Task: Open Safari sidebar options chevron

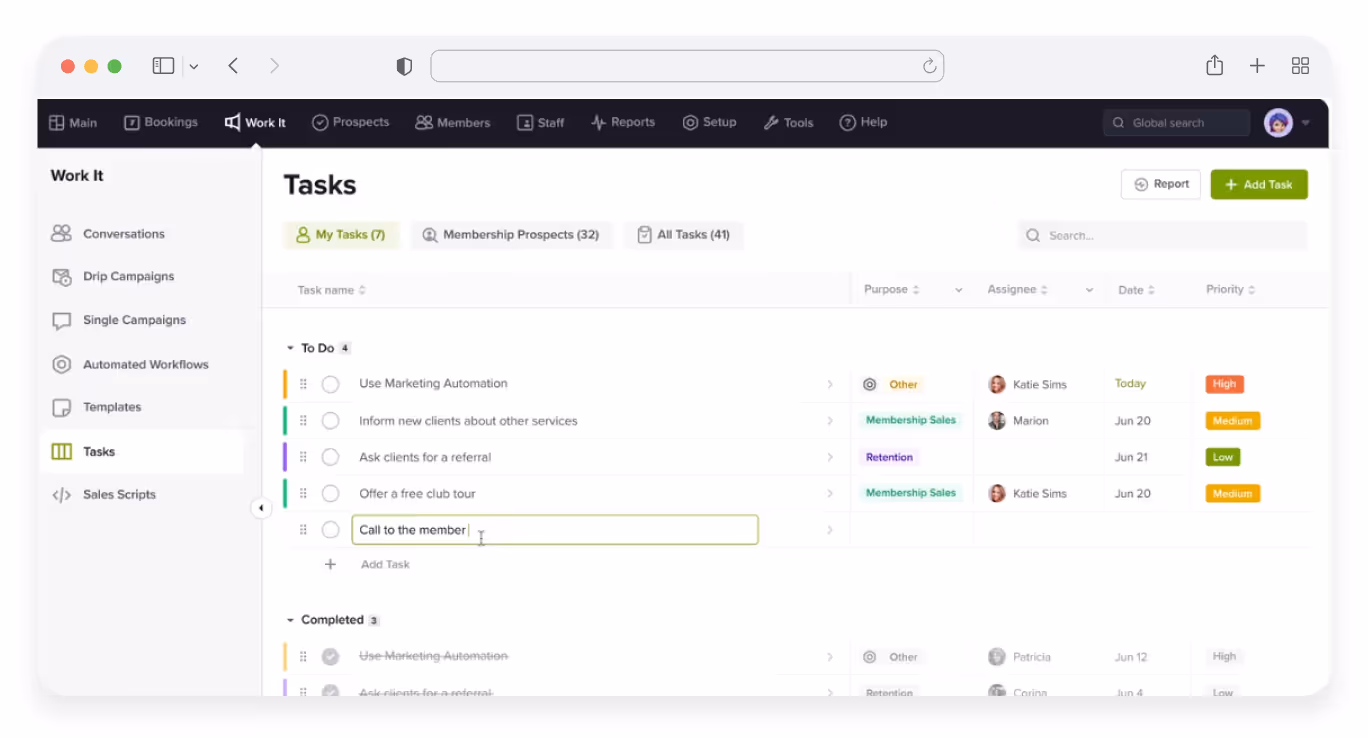Action: [194, 67]
